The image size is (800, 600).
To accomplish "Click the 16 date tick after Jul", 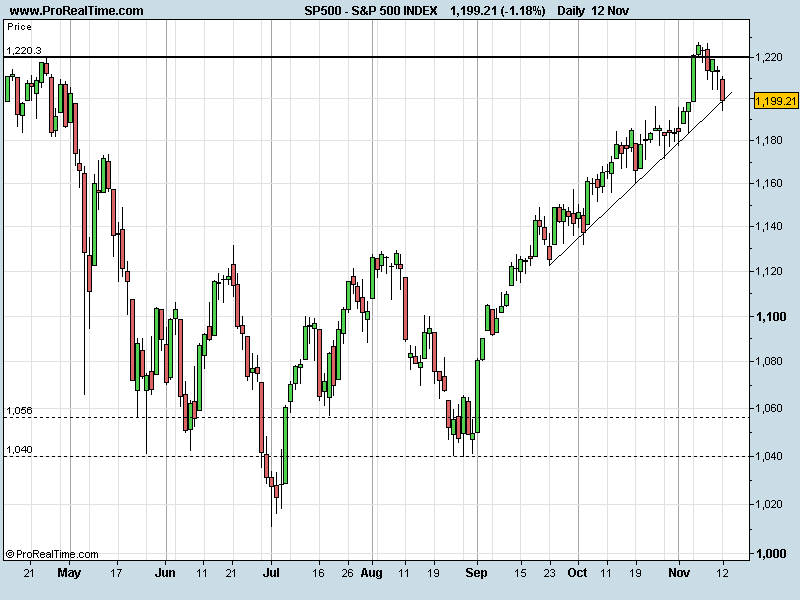I will click(x=318, y=572).
